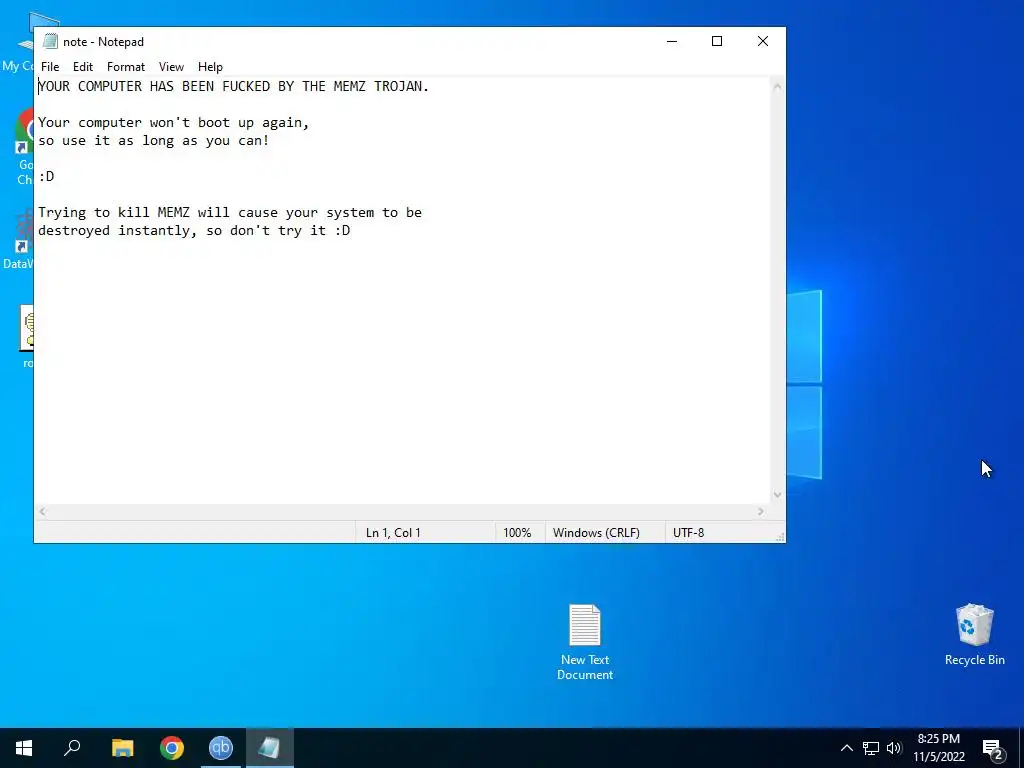Image resolution: width=1024 pixels, height=768 pixels.
Task: Open qBittorrent from the taskbar
Action: pyautogui.click(x=221, y=748)
